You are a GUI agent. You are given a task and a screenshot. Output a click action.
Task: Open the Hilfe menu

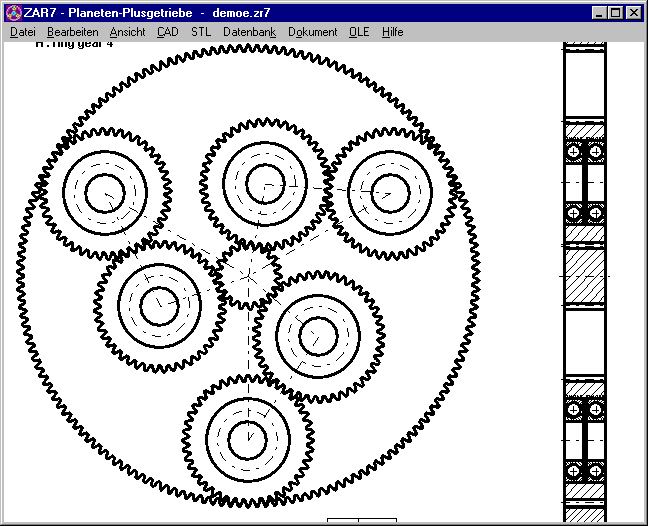click(x=392, y=32)
